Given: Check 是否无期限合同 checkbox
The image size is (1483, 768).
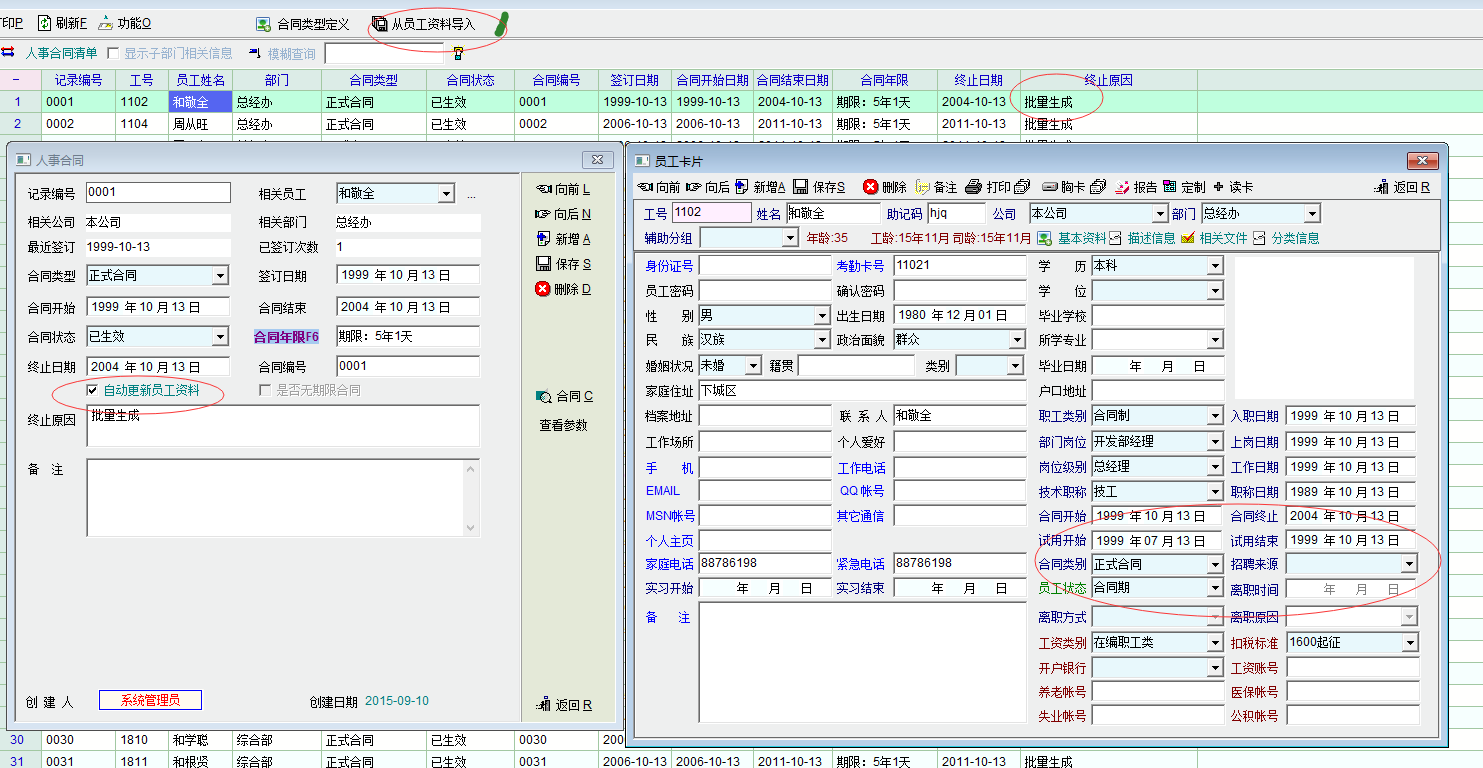Looking at the screenshot, I should click(x=265, y=391).
